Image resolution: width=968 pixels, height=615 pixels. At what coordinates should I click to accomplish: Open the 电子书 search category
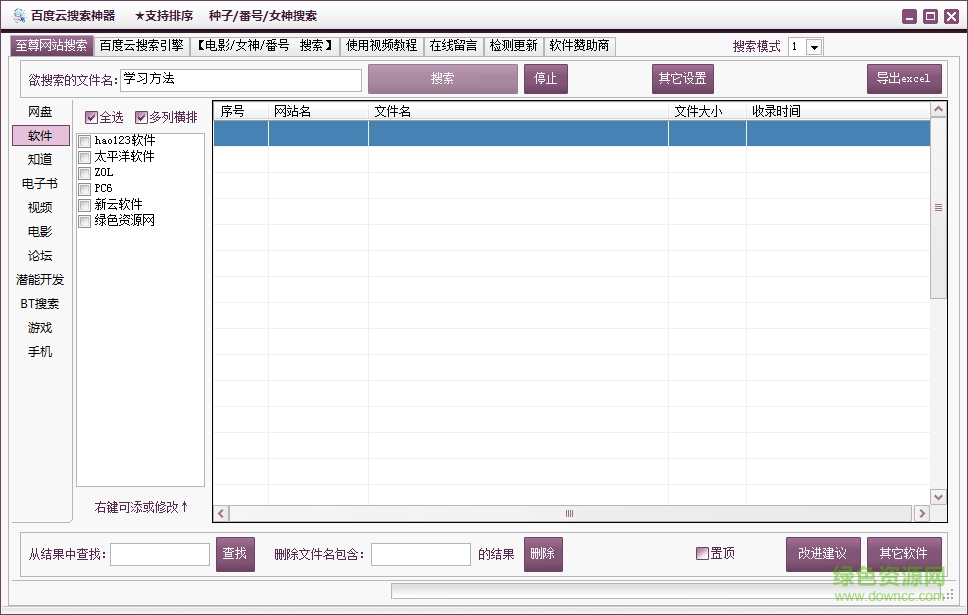[x=39, y=183]
